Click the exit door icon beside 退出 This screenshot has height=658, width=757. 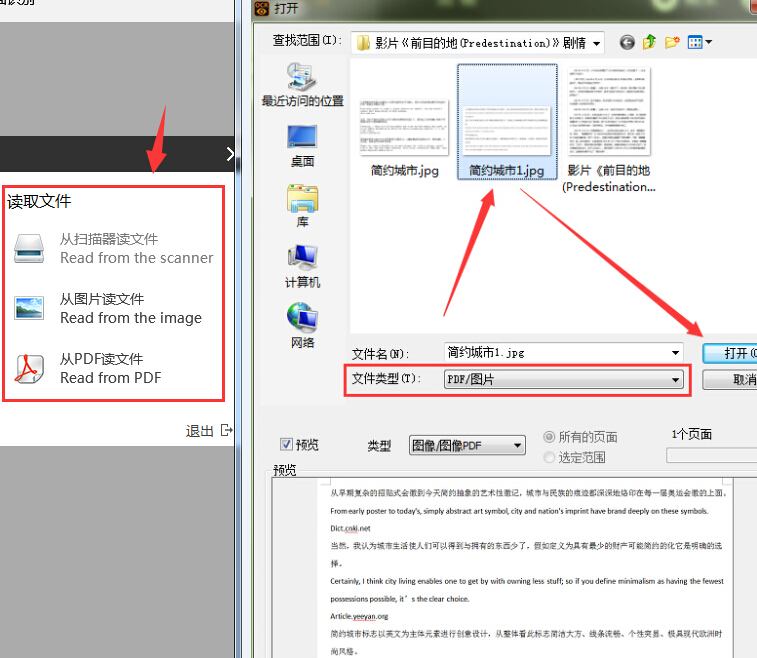coord(226,430)
